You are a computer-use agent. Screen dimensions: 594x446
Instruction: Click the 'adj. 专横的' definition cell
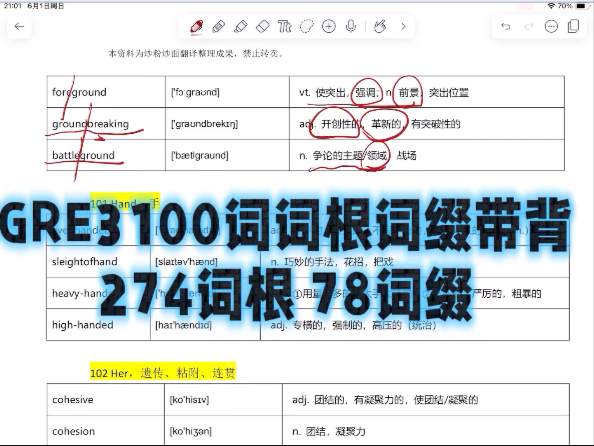(415, 325)
